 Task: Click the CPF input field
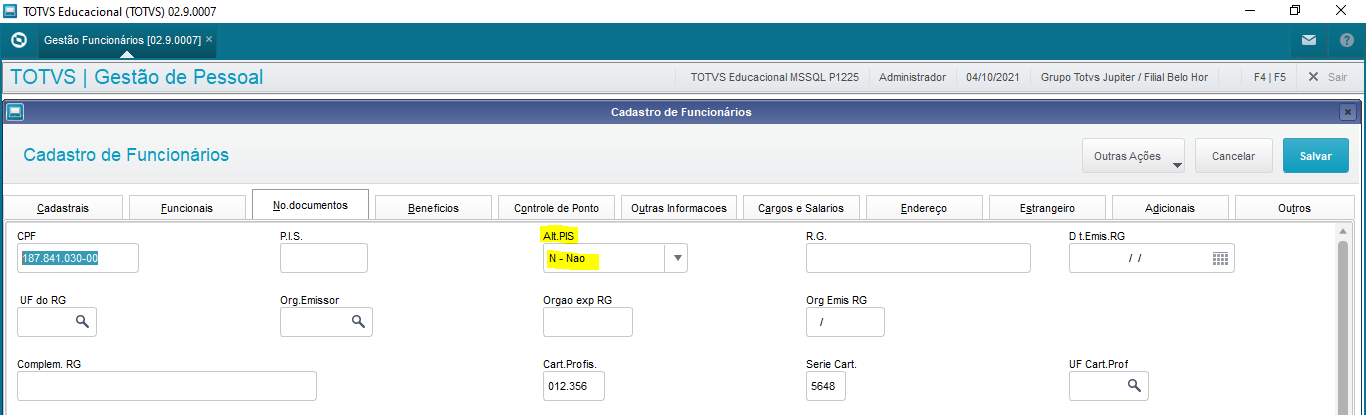[78, 258]
